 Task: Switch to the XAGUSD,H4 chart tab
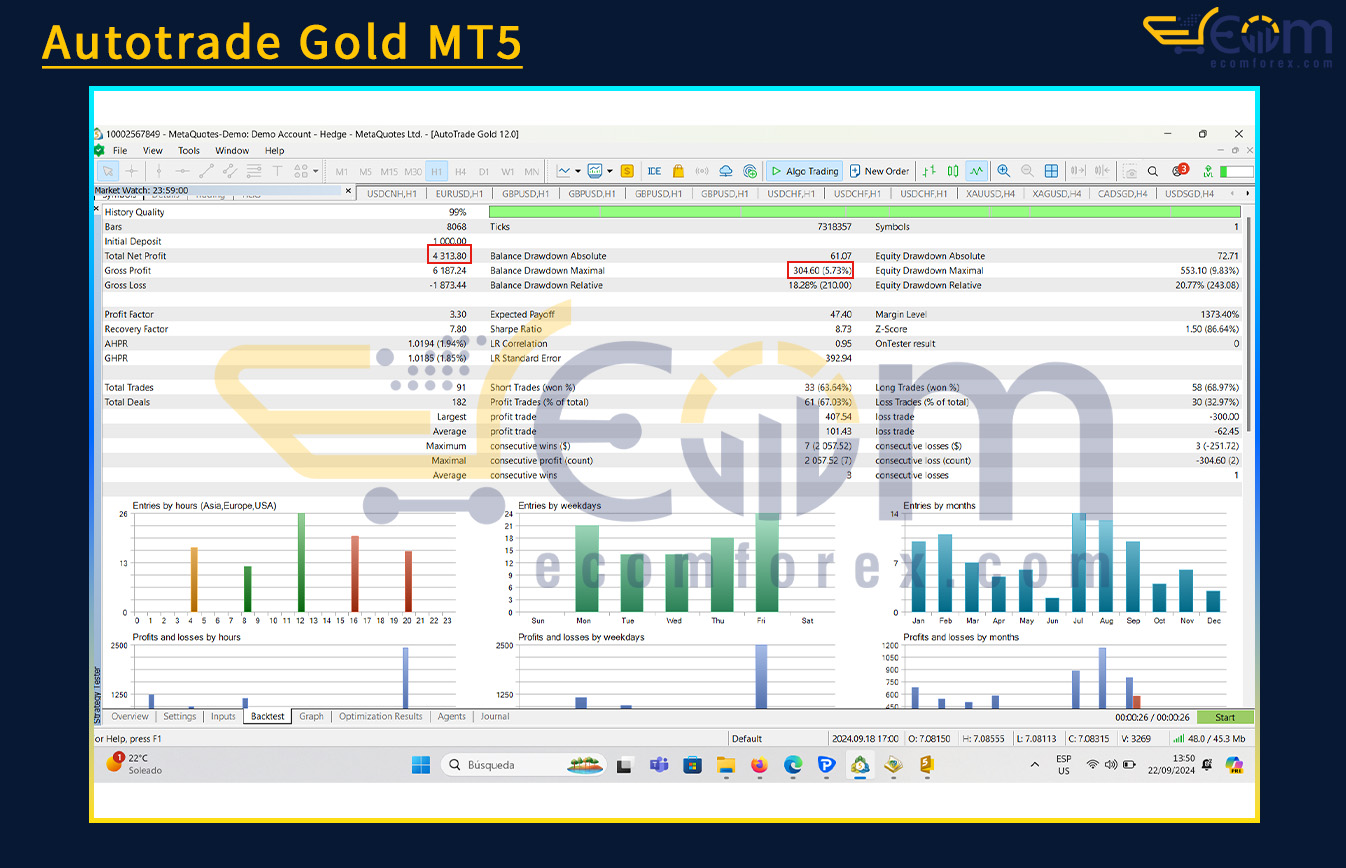coord(1057,194)
